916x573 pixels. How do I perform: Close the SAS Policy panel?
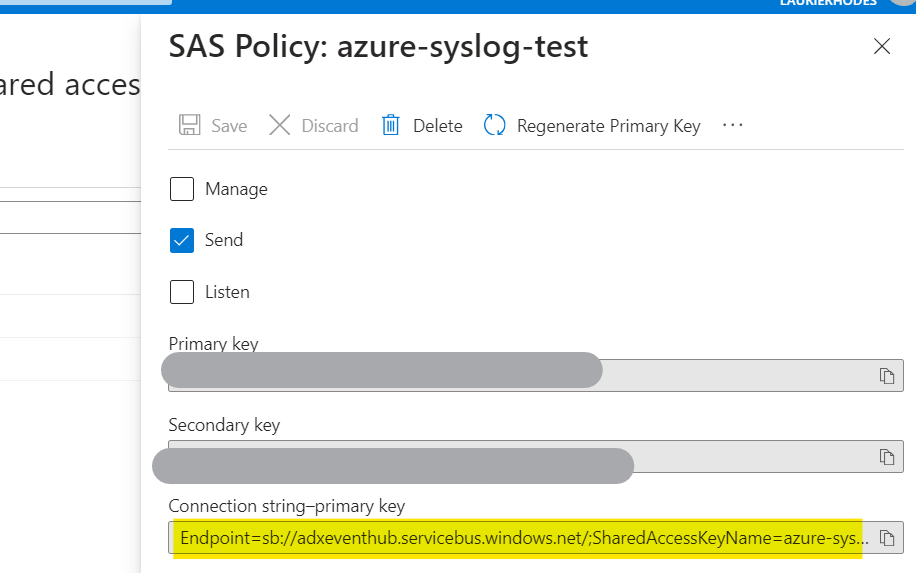[x=882, y=46]
